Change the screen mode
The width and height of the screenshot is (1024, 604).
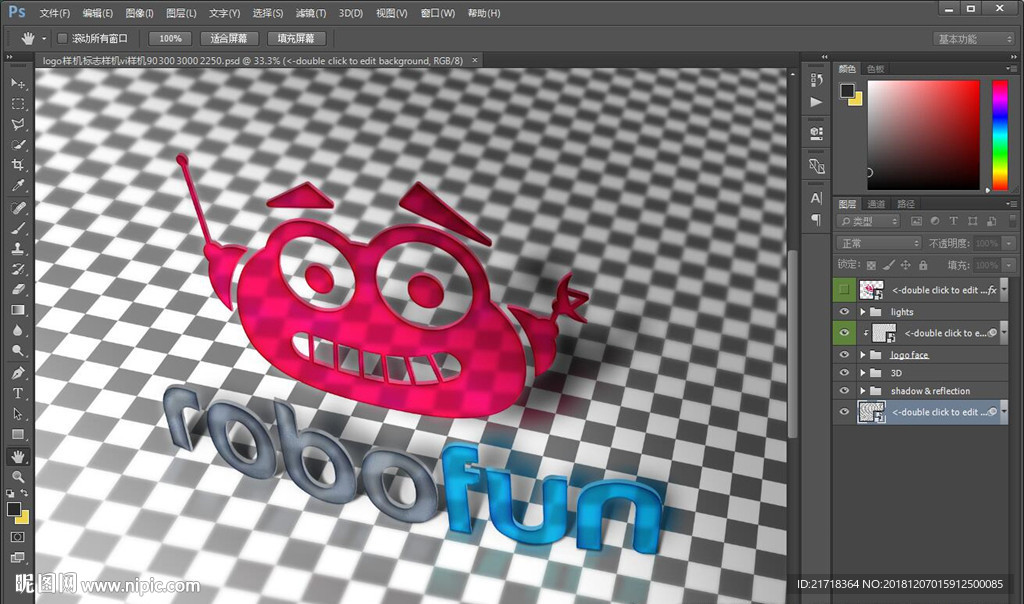(x=18, y=557)
